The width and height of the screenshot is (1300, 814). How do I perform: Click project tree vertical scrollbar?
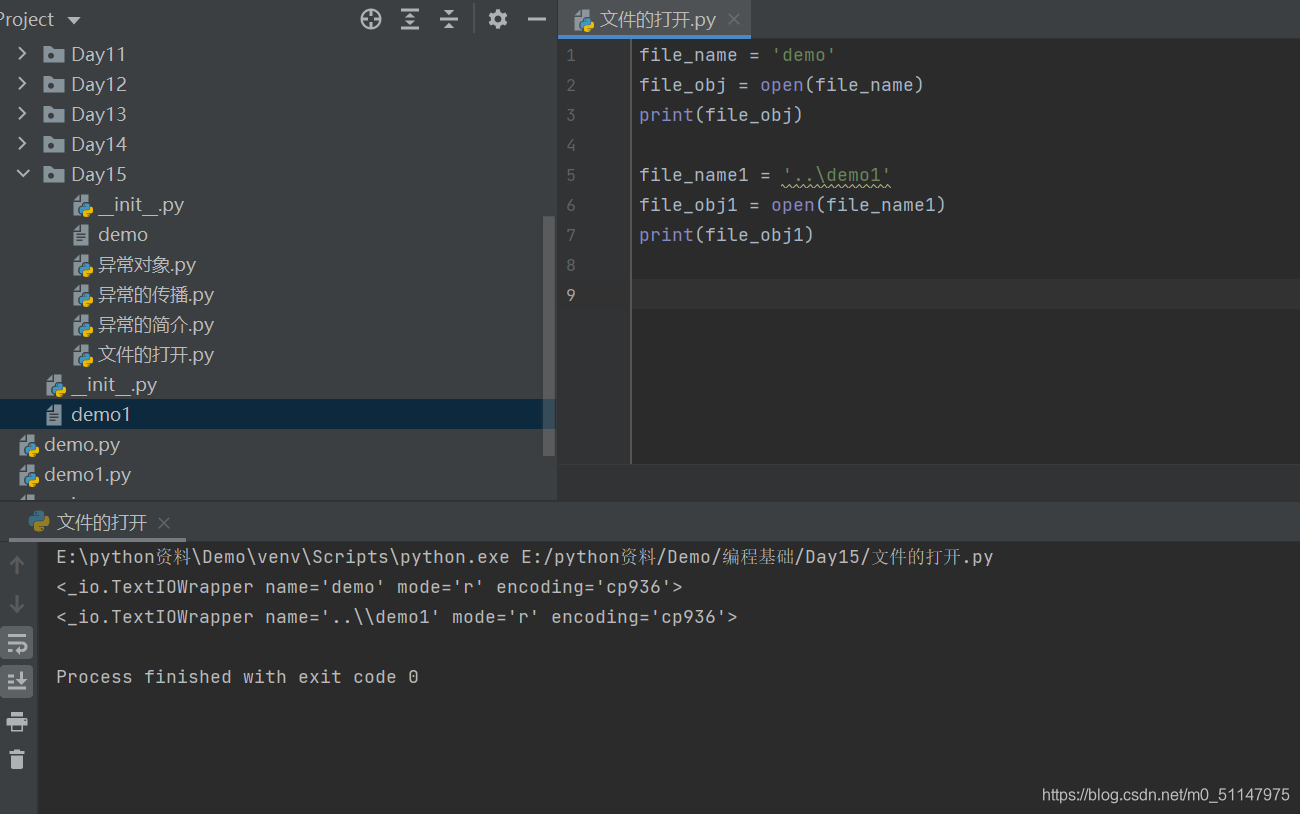(x=548, y=335)
